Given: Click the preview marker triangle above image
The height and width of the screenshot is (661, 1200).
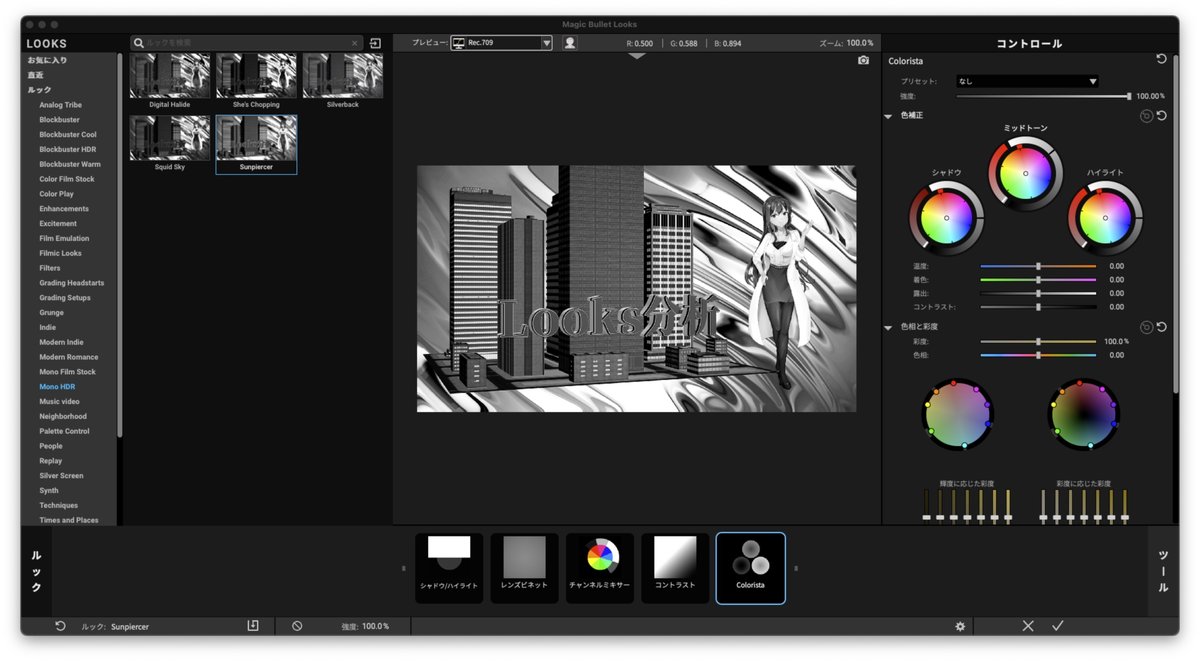Looking at the screenshot, I should click(637, 56).
